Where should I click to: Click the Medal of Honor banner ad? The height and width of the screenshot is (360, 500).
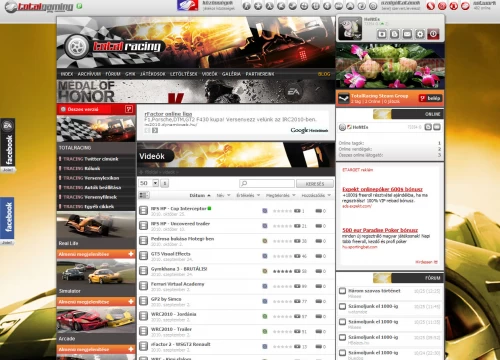[x=196, y=92]
